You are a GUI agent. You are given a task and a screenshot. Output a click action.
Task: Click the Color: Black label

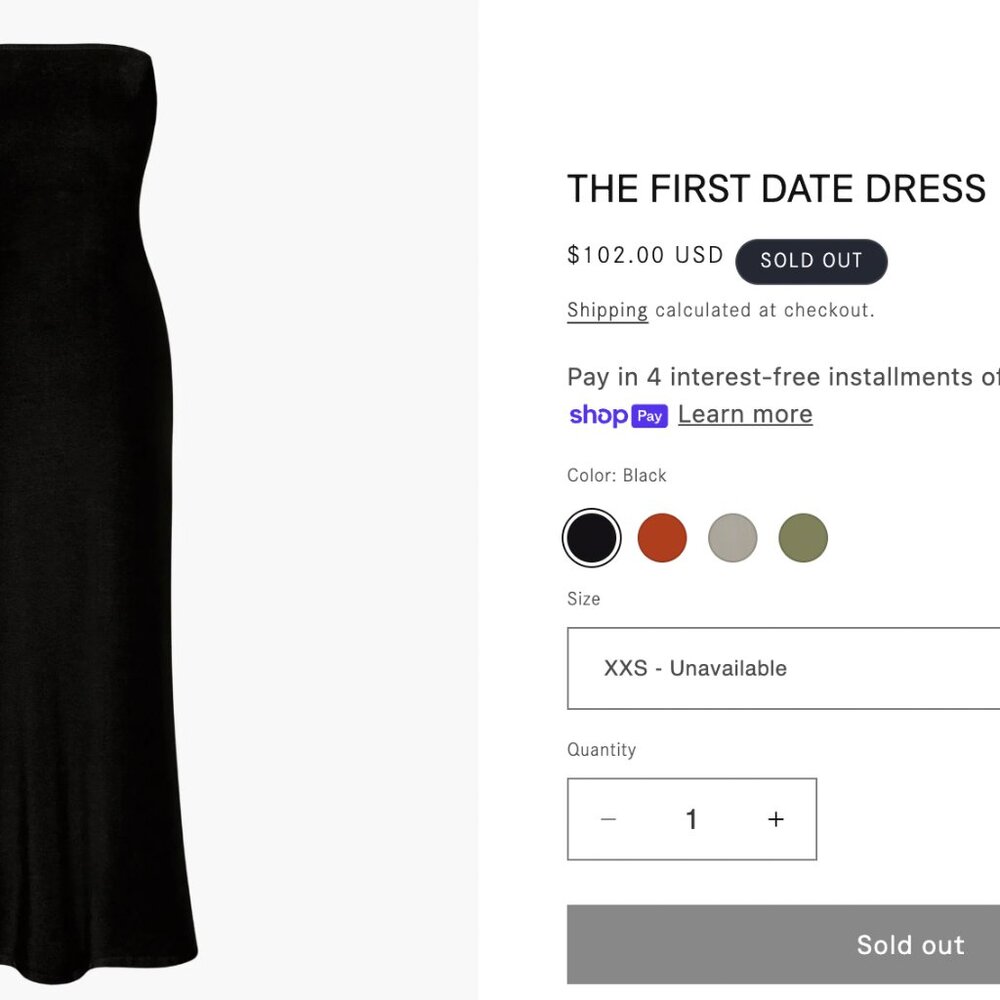click(x=616, y=475)
